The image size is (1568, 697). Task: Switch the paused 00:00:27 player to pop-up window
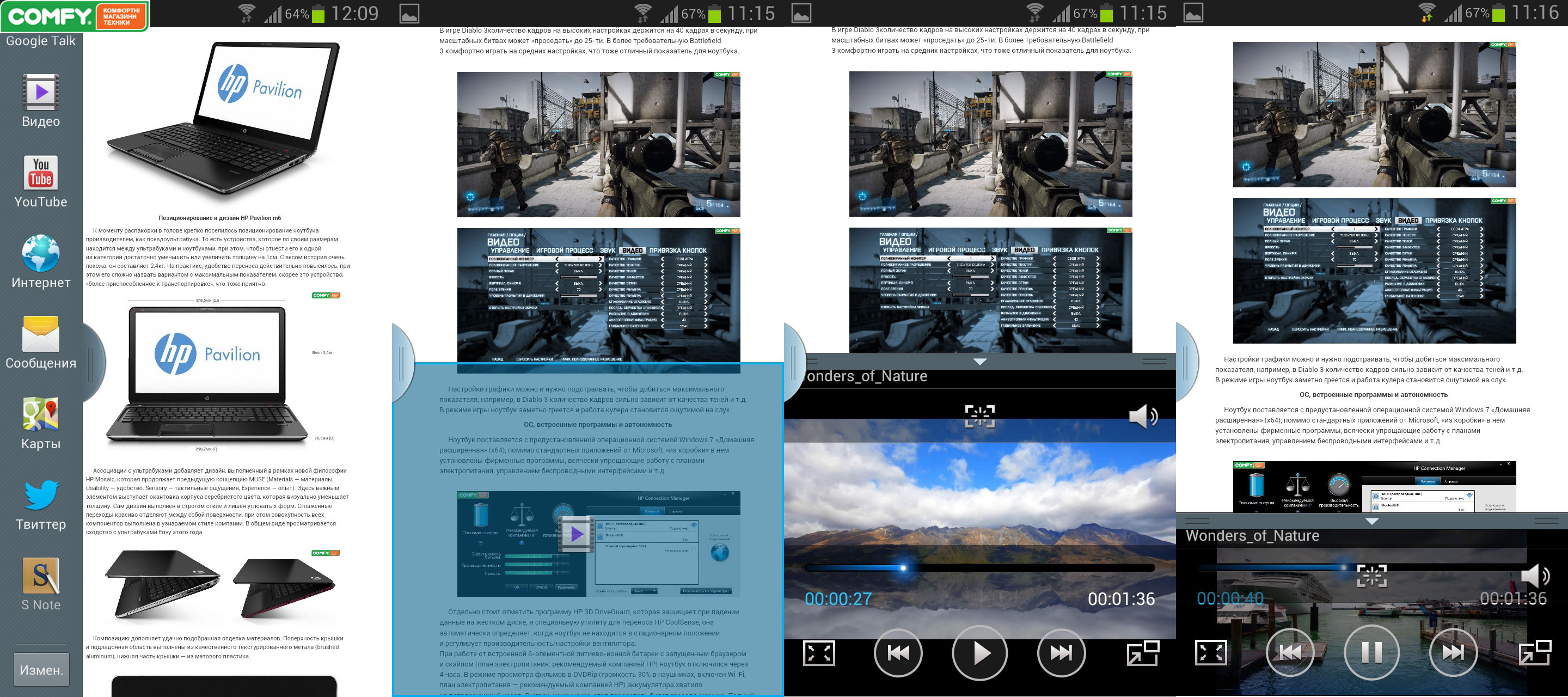1143,653
